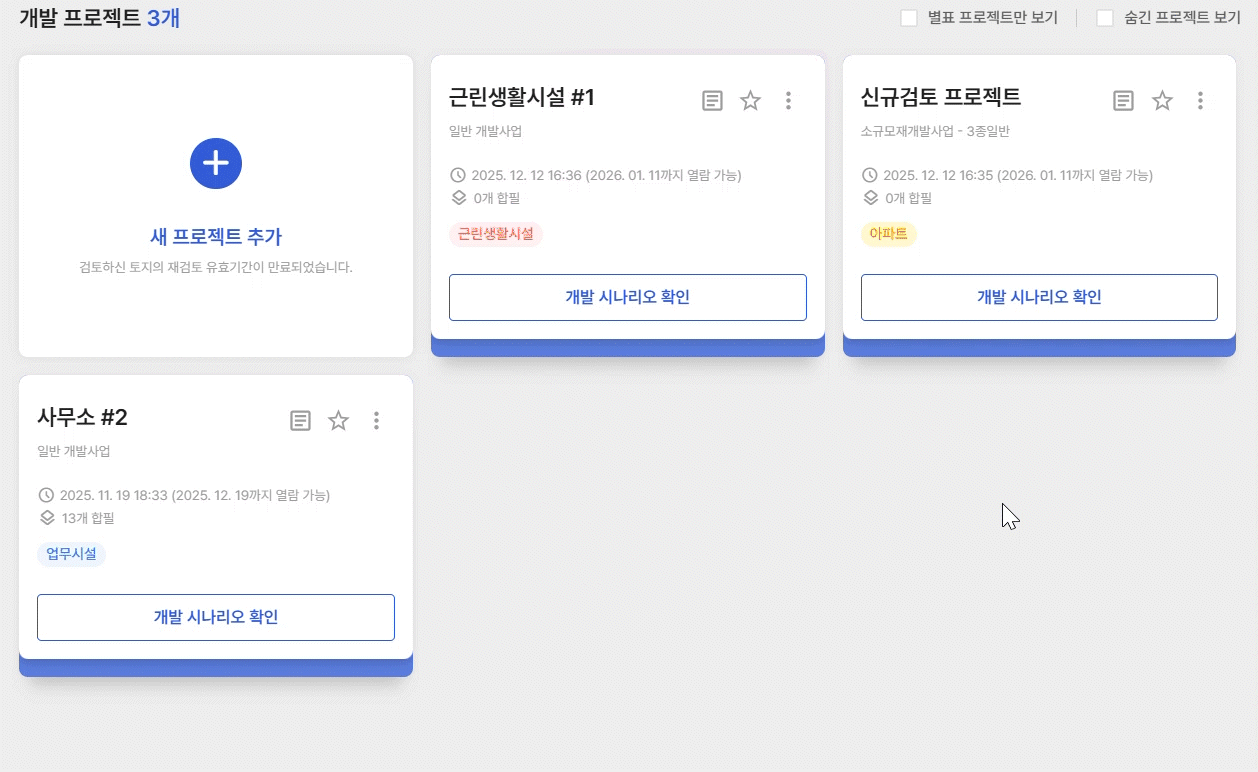The image size is (1258, 772).
Task: Open more options menu for 신규검토 프로젝트
Action: [x=1200, y=101]
